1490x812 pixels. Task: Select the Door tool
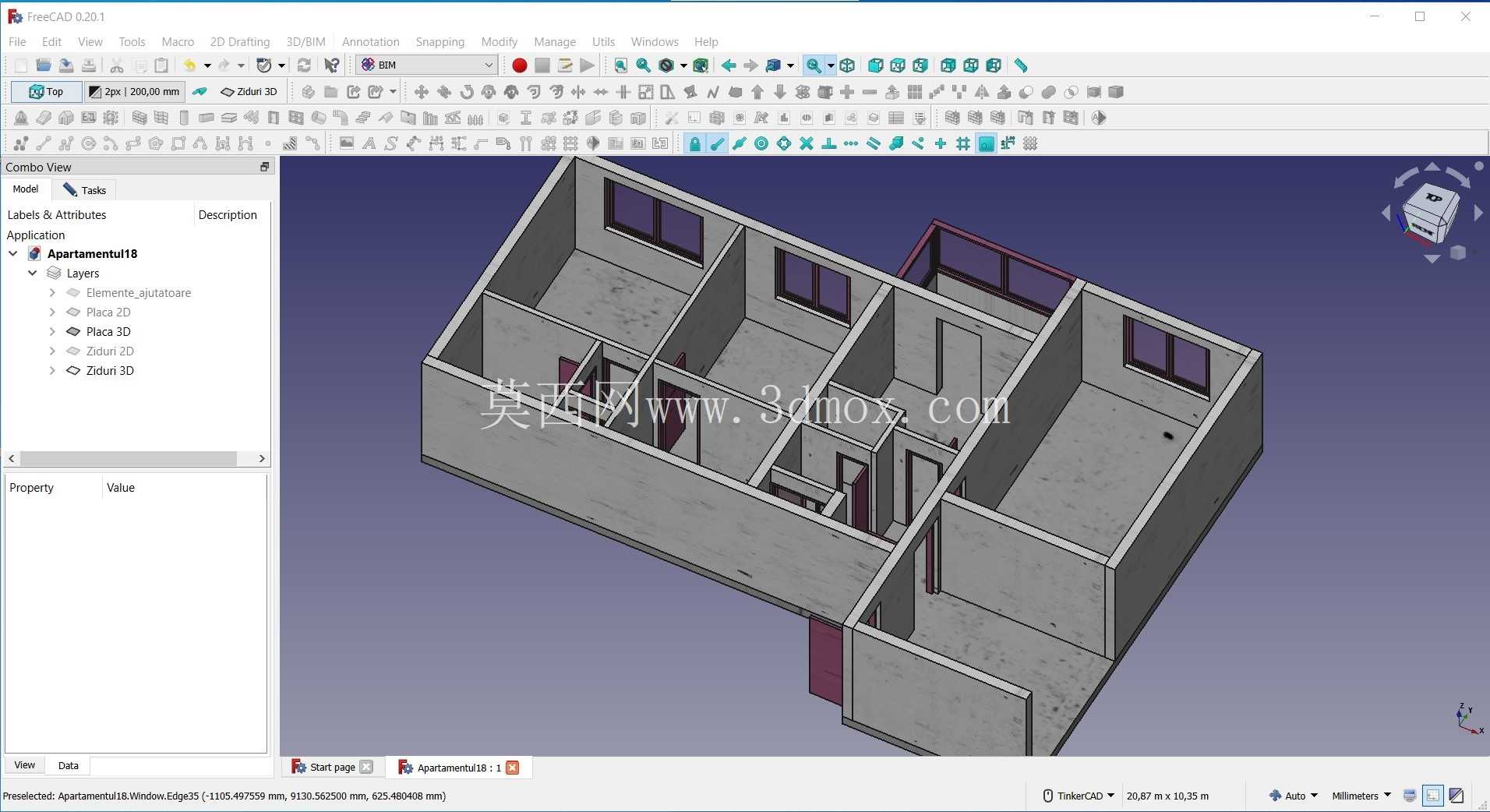click(274, 118)
